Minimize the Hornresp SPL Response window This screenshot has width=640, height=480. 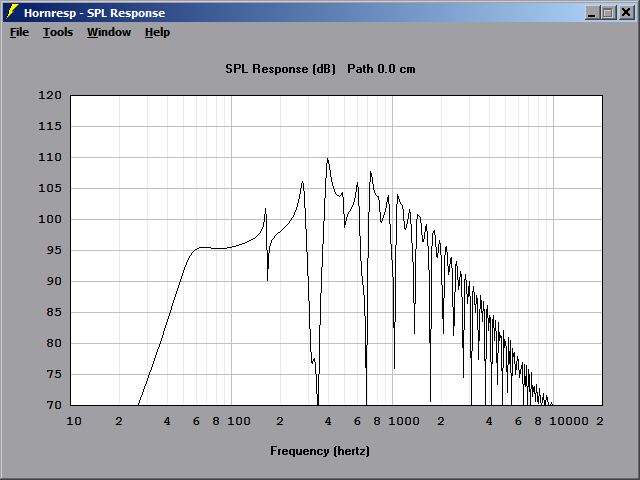592,13
